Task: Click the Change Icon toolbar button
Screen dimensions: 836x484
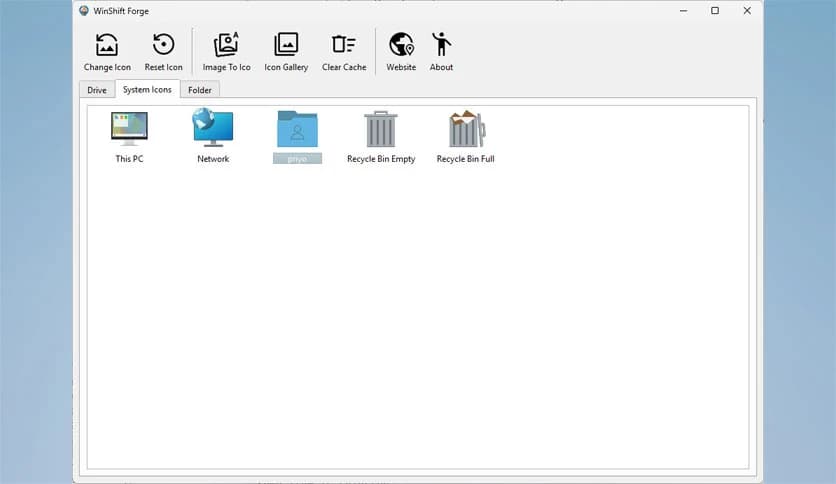Action: (x=107, y=52)
